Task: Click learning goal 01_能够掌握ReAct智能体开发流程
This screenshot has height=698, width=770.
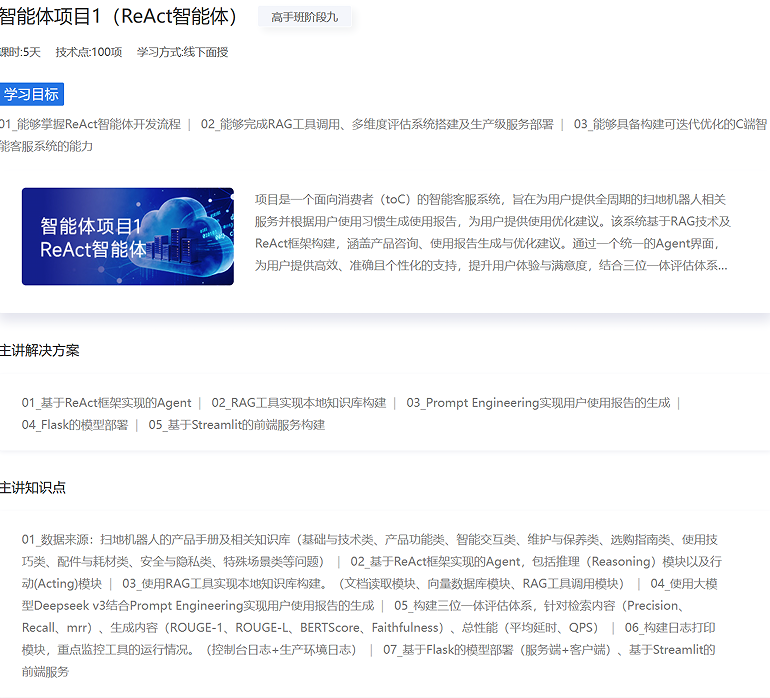Action: (90, 124)
